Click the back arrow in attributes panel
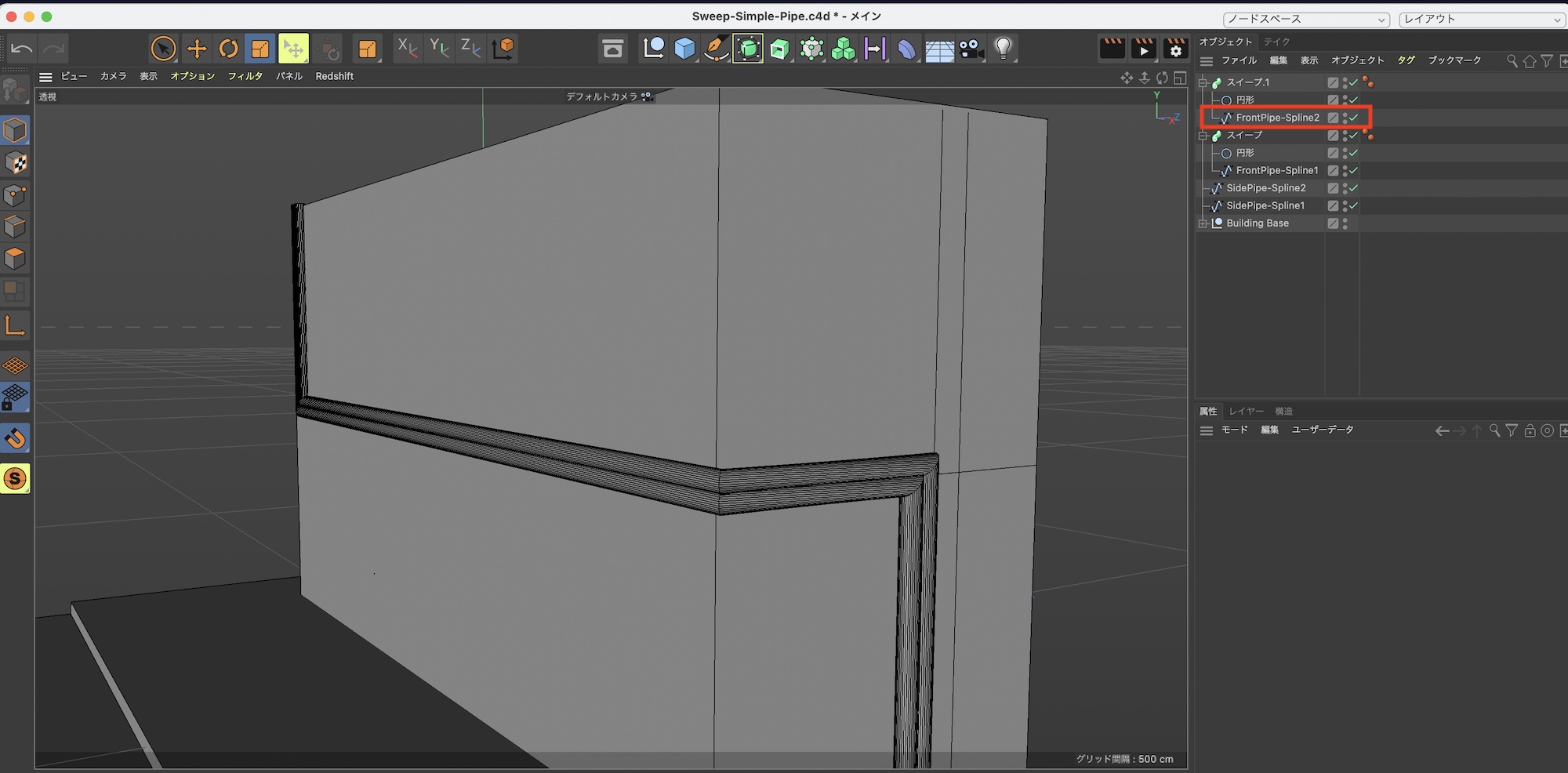Screen dimensions: 1568x773 (1441, 430)
